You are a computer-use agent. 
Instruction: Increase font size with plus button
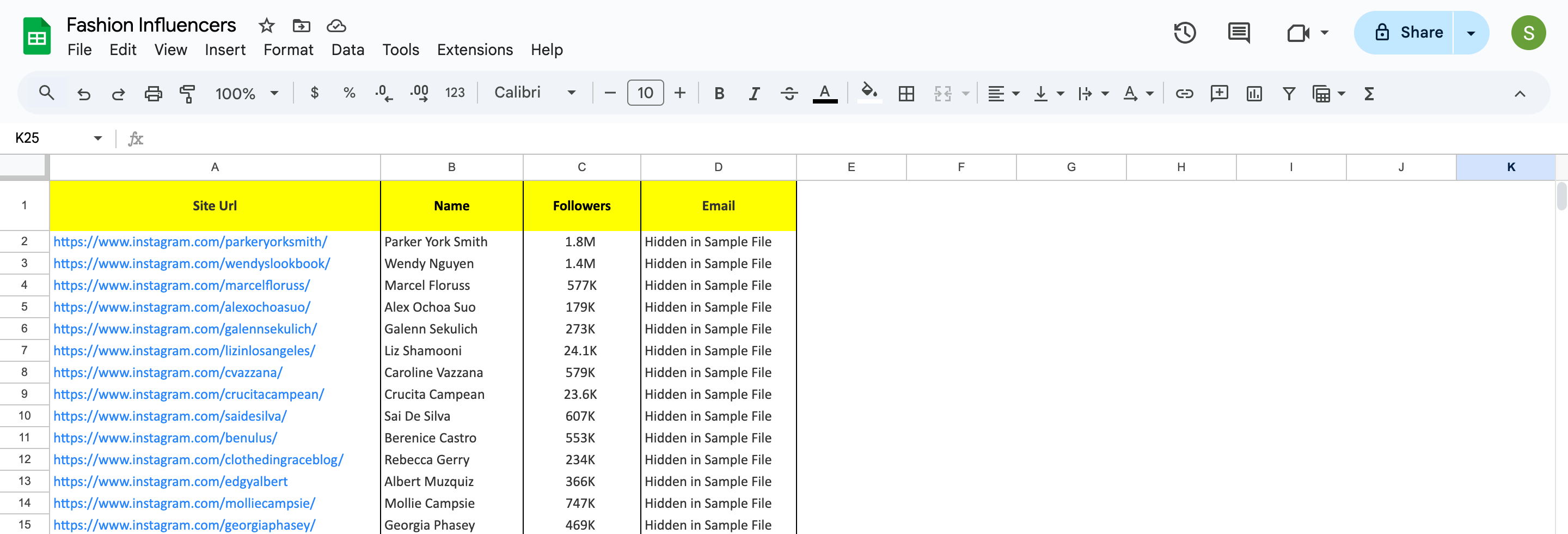[680, 93]
